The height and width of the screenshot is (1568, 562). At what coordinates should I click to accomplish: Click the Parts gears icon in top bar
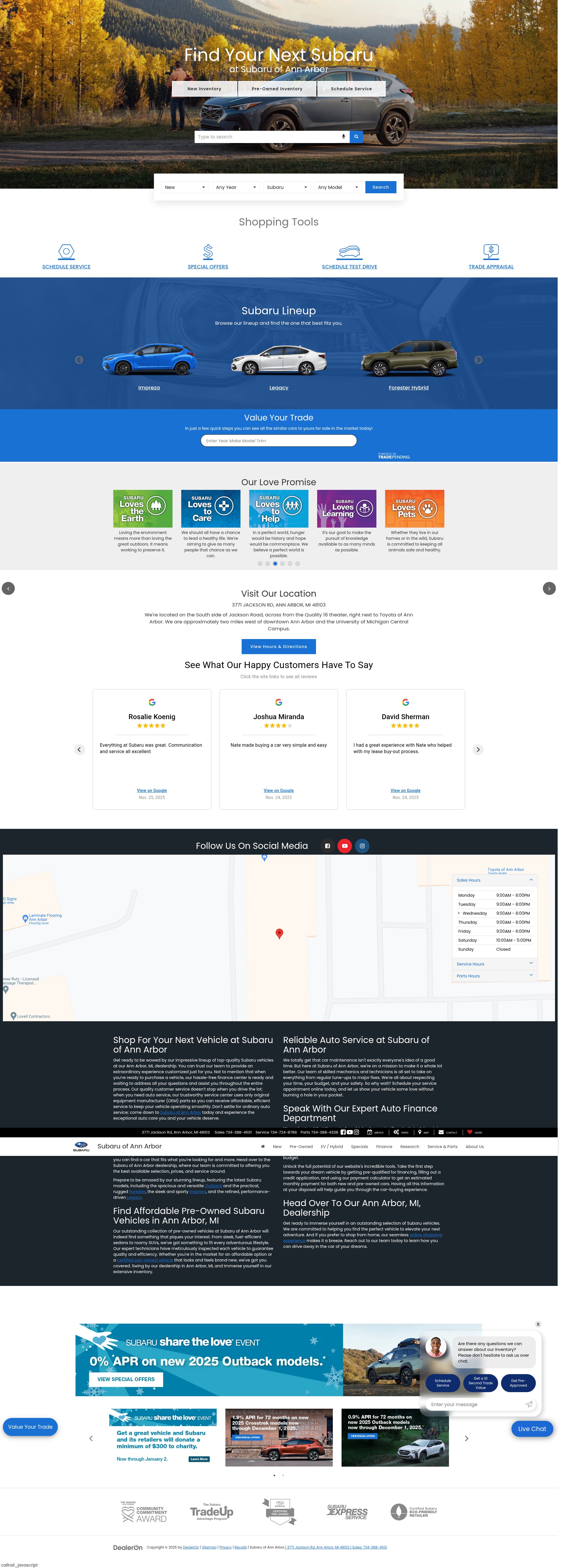click(396, 1132)
